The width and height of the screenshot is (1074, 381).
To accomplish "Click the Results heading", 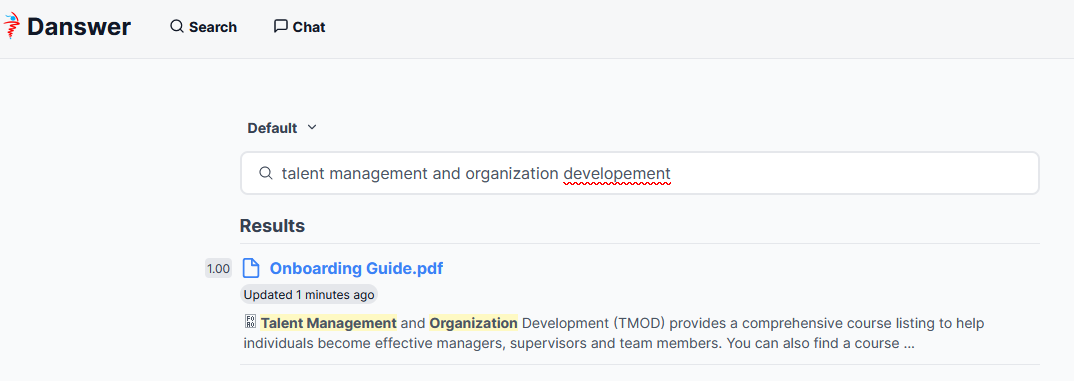I will pyautogui.click(x=273, y=225).
